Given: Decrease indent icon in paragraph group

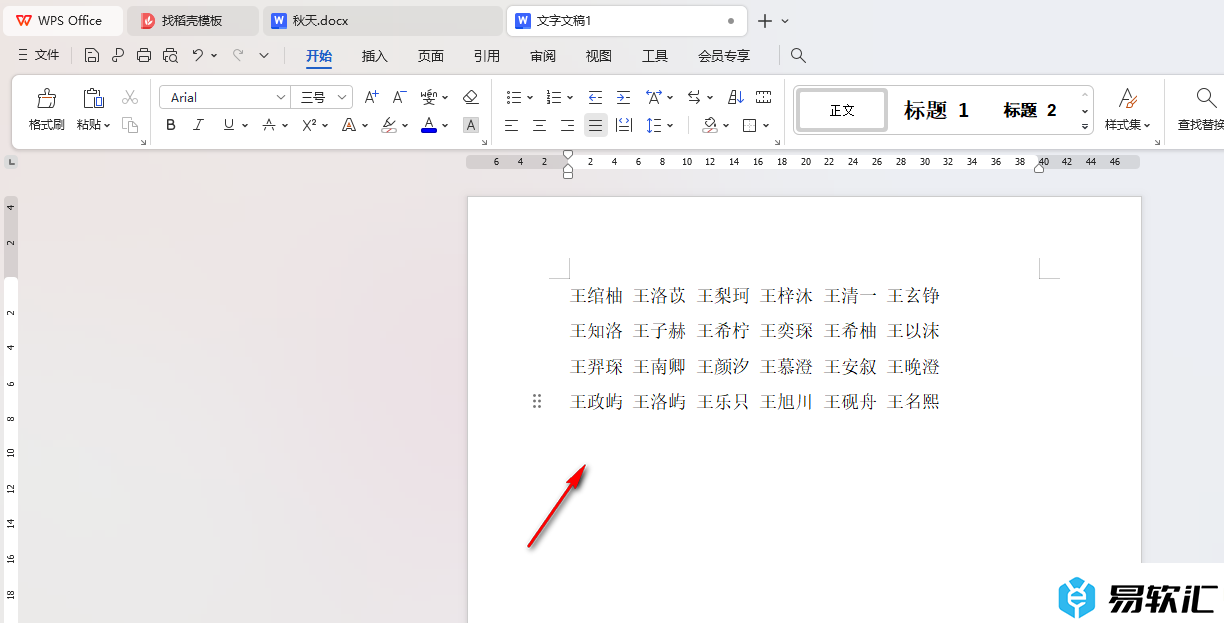Looking at the screenshot, I should (595, 97).
